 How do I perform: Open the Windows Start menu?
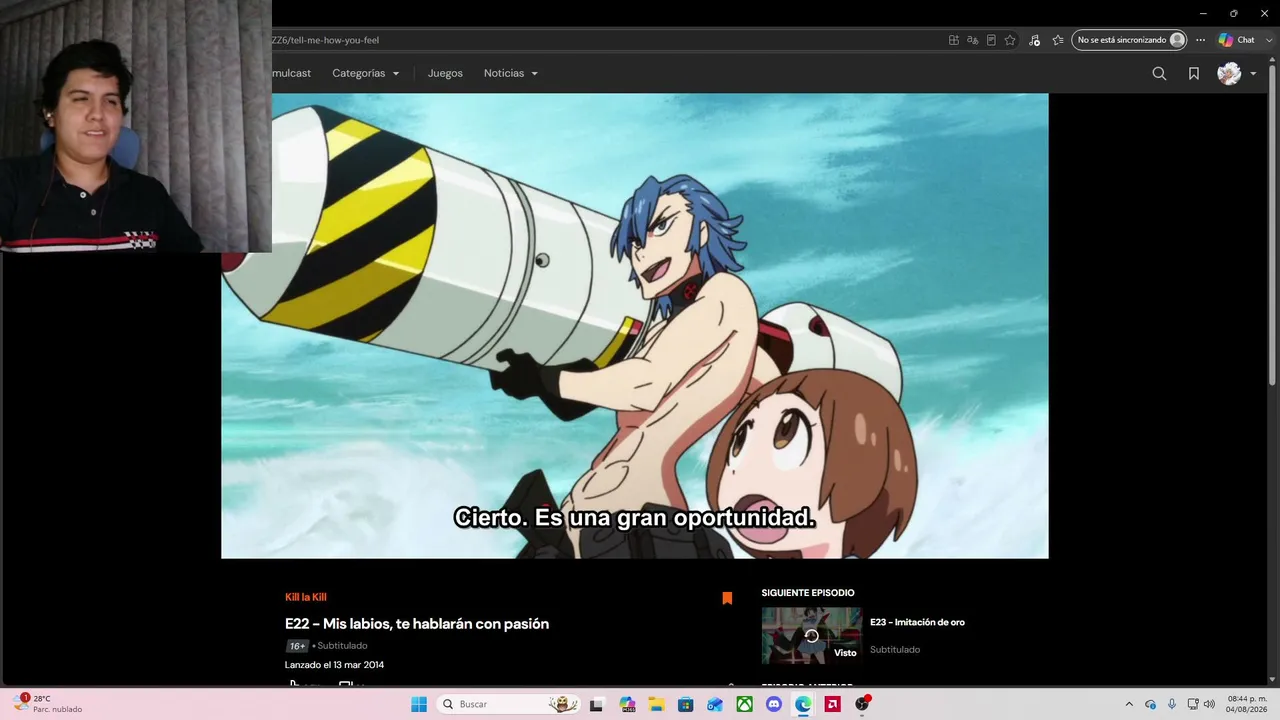(419, 704)
